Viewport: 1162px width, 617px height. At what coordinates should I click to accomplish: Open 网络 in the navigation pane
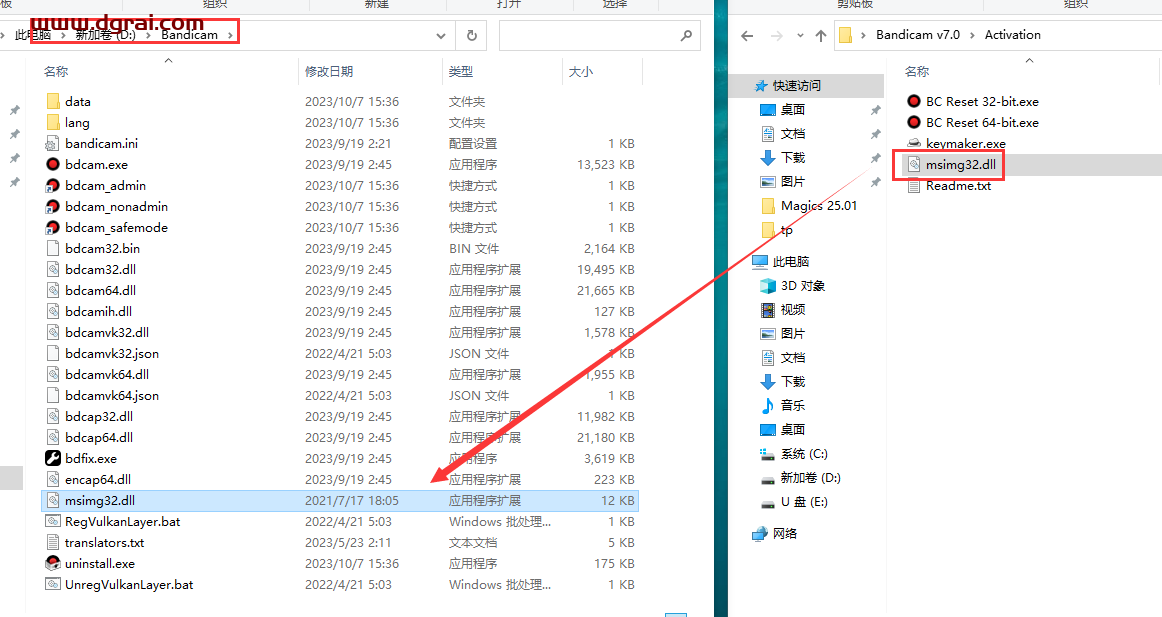tap(784, 533)
